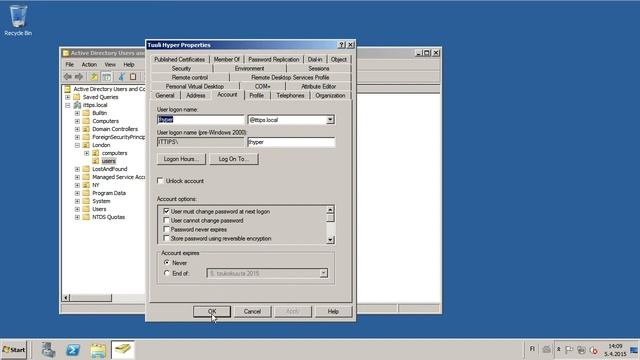Click the Log On To button
Screen dimensions: 640x360
234,159
